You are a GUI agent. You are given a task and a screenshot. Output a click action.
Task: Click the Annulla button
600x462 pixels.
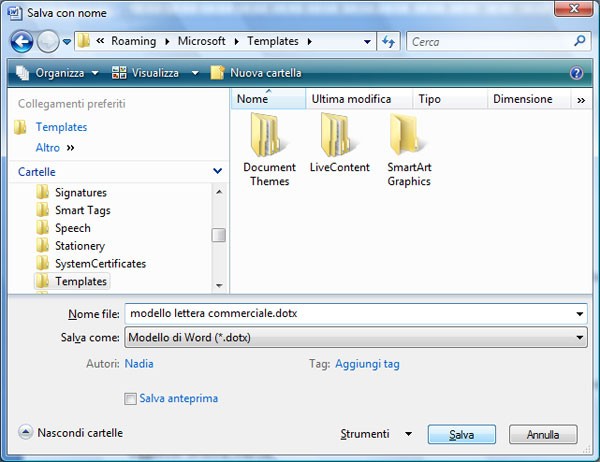tap(543, 435)
